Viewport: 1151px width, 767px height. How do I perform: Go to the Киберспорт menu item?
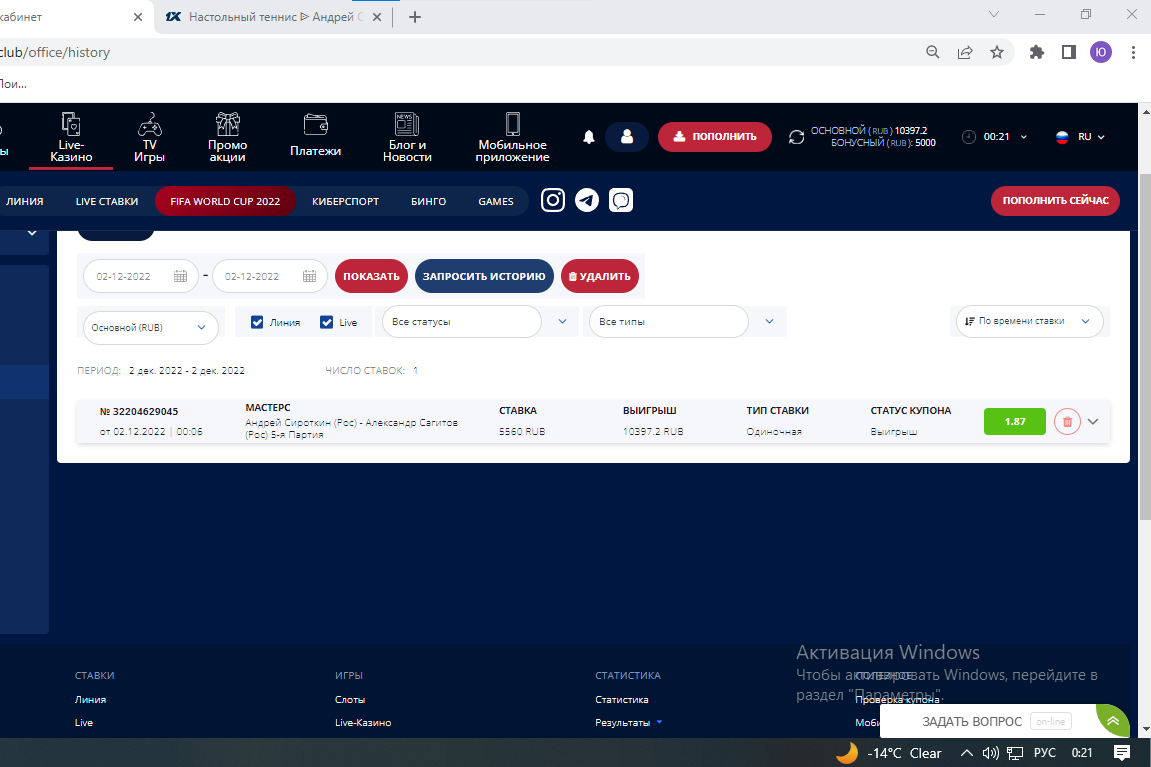point(345,201)
